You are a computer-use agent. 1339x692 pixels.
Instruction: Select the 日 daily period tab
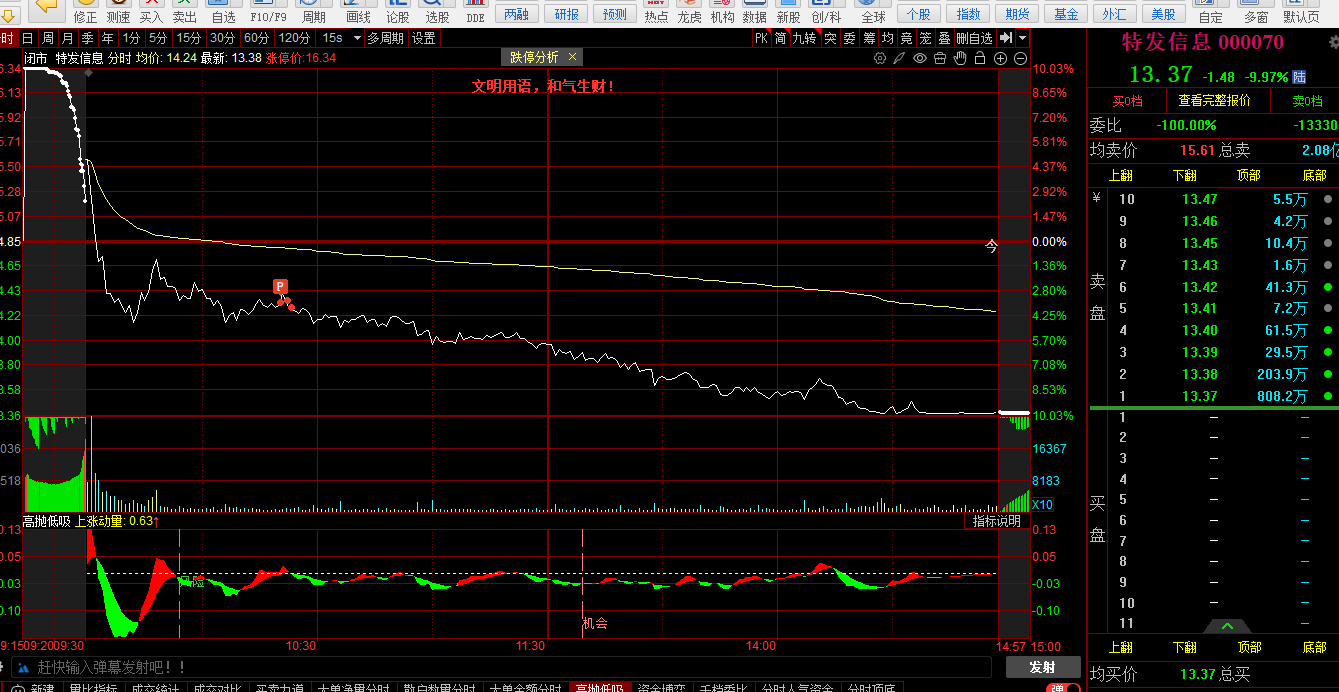(27, 38)
